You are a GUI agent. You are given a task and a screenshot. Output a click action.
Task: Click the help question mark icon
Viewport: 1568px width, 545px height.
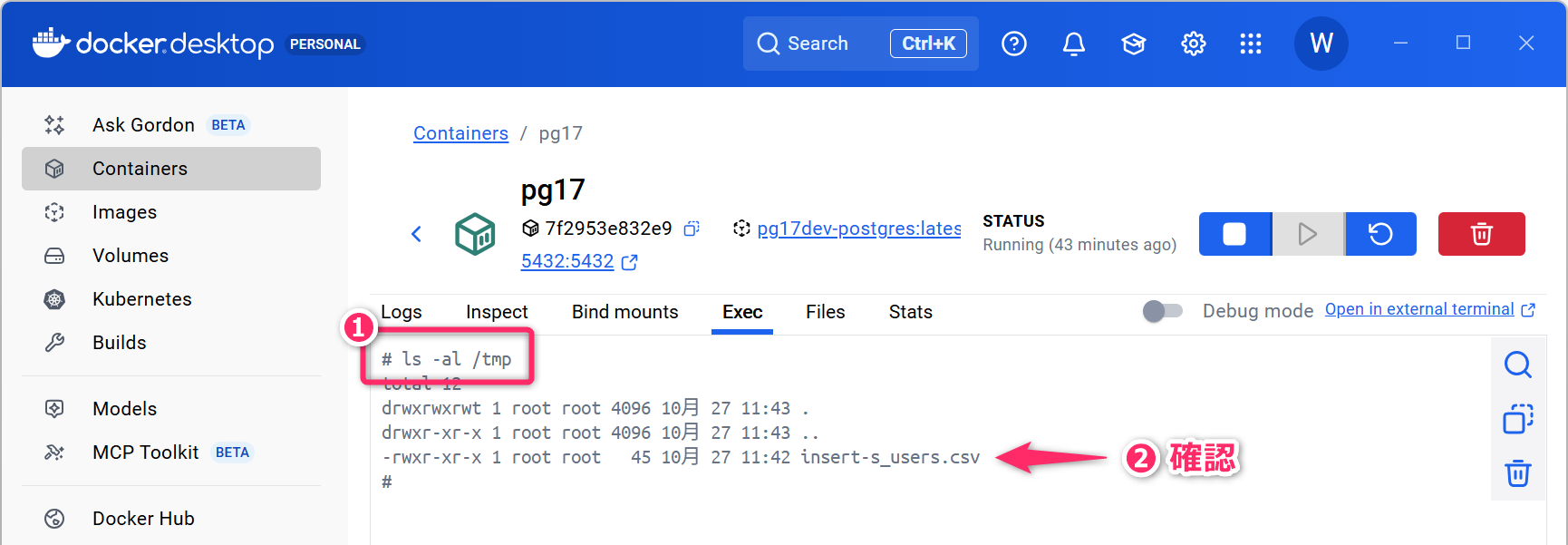pos(1013,44)
